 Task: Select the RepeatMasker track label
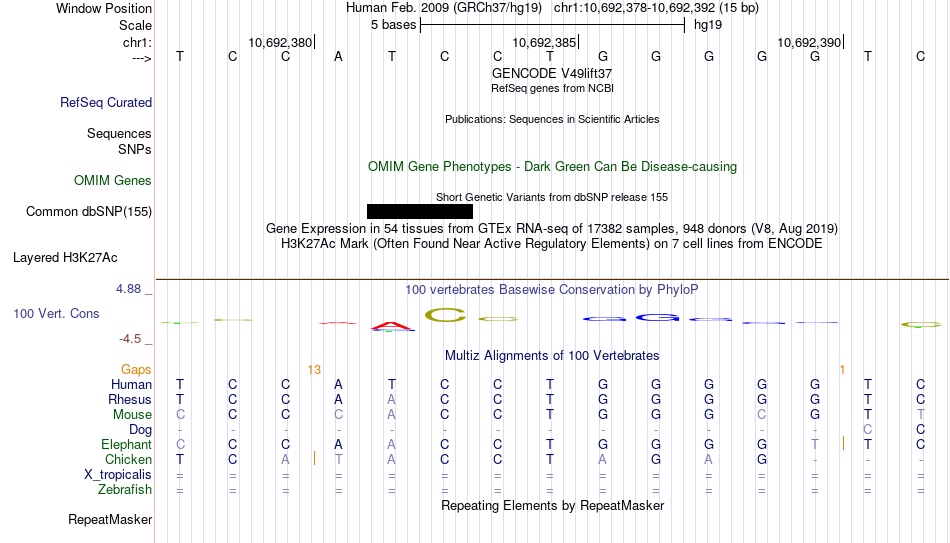[x=110, y=519]
